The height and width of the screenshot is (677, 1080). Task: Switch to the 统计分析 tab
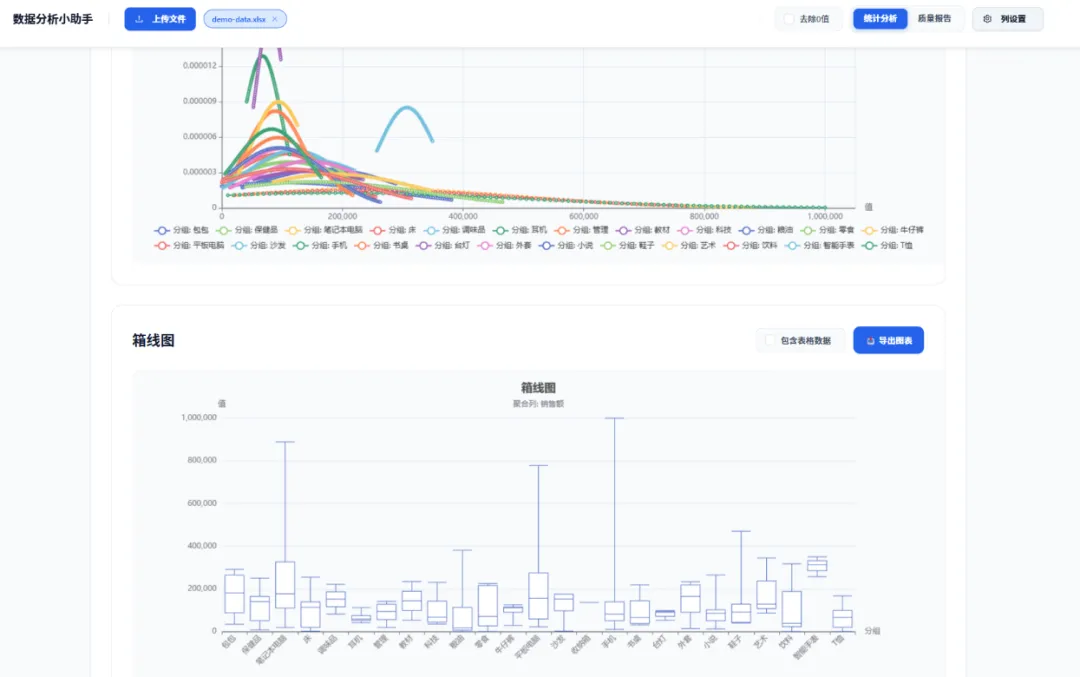click(880, 19)
